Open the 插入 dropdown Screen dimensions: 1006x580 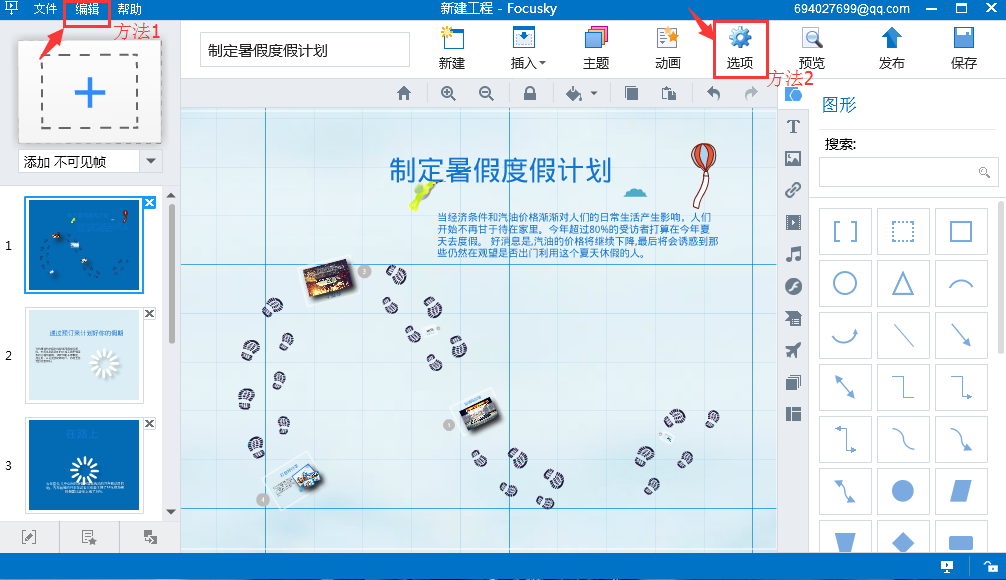527,48
